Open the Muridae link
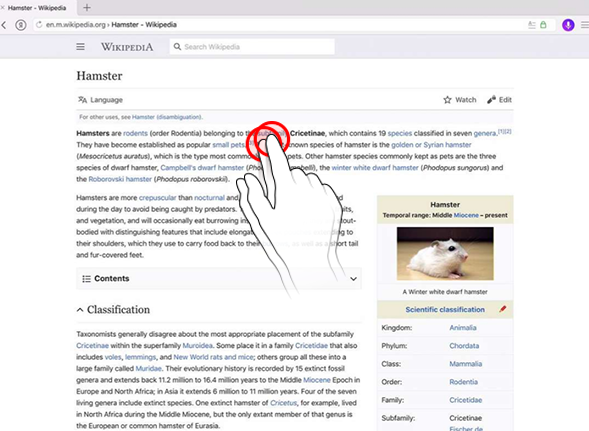The height and width of the screenshot is (431, 589). pyautogui.click(x=148, y=369)
